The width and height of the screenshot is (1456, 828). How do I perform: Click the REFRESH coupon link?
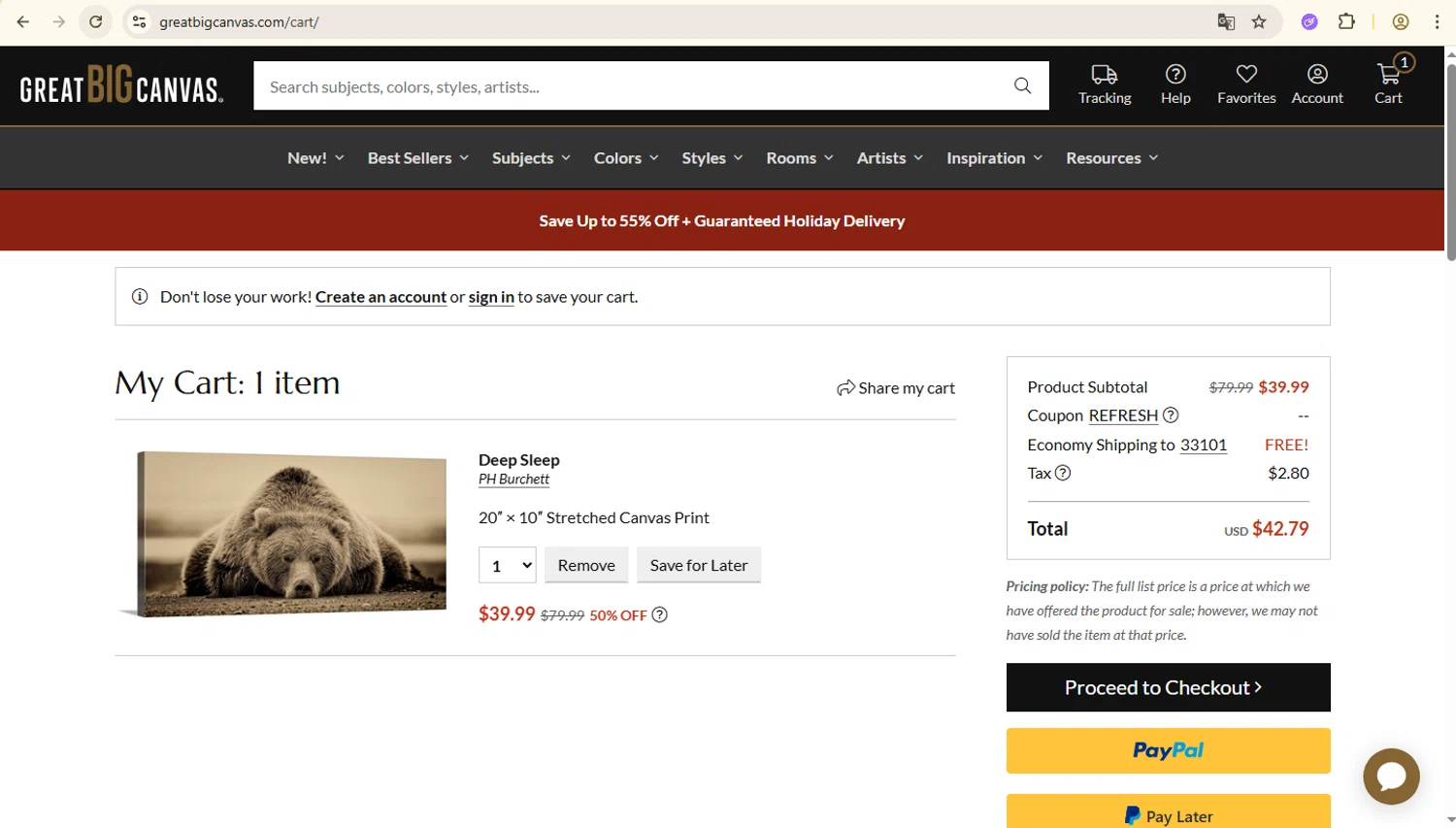point(1123,415)
